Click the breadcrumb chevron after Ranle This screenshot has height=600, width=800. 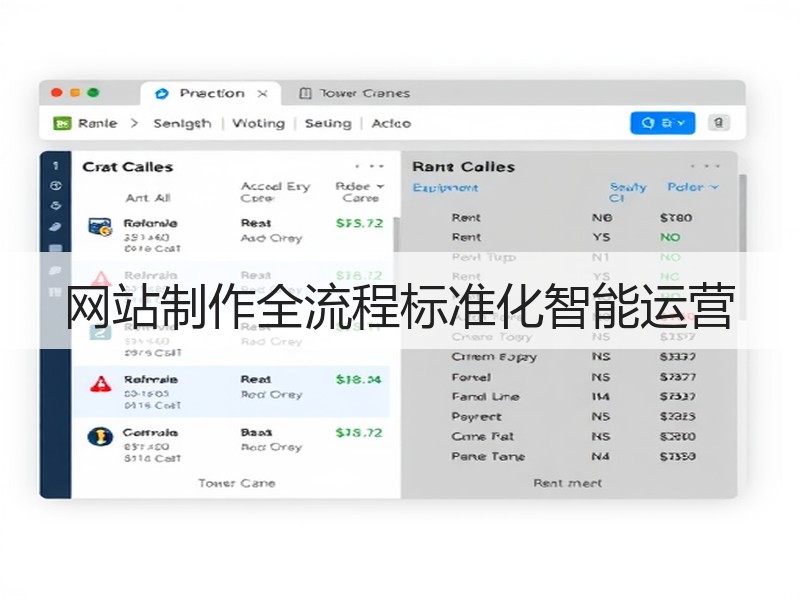[x=134, y=123]
